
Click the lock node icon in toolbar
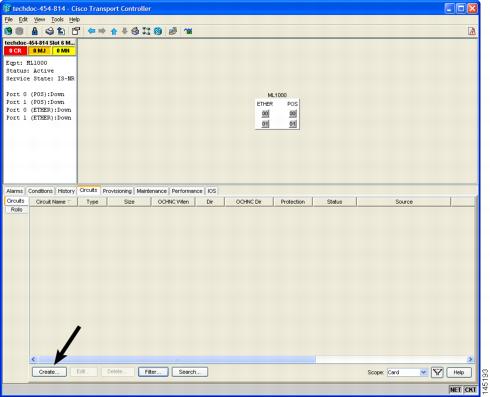[35, 31]
